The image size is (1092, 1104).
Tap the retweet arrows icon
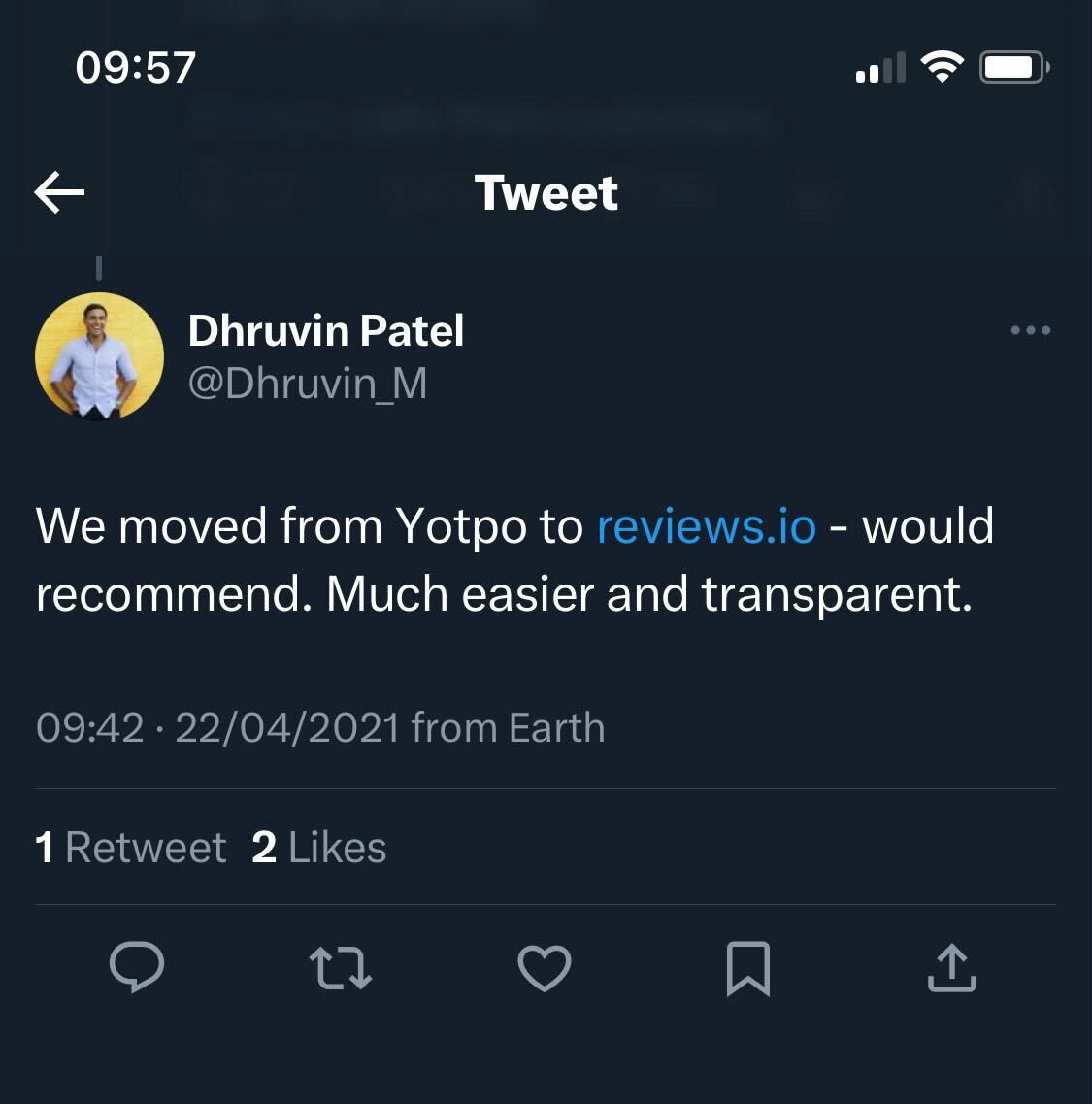point(340,968)
